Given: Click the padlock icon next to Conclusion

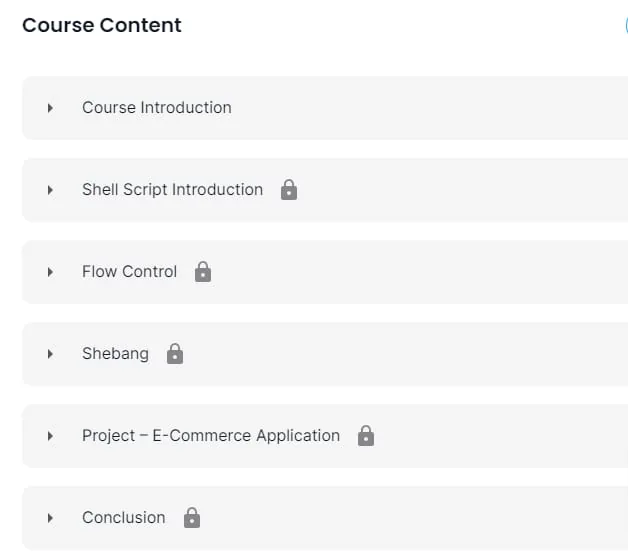Looking at the screenshot, I should [192, 518].
